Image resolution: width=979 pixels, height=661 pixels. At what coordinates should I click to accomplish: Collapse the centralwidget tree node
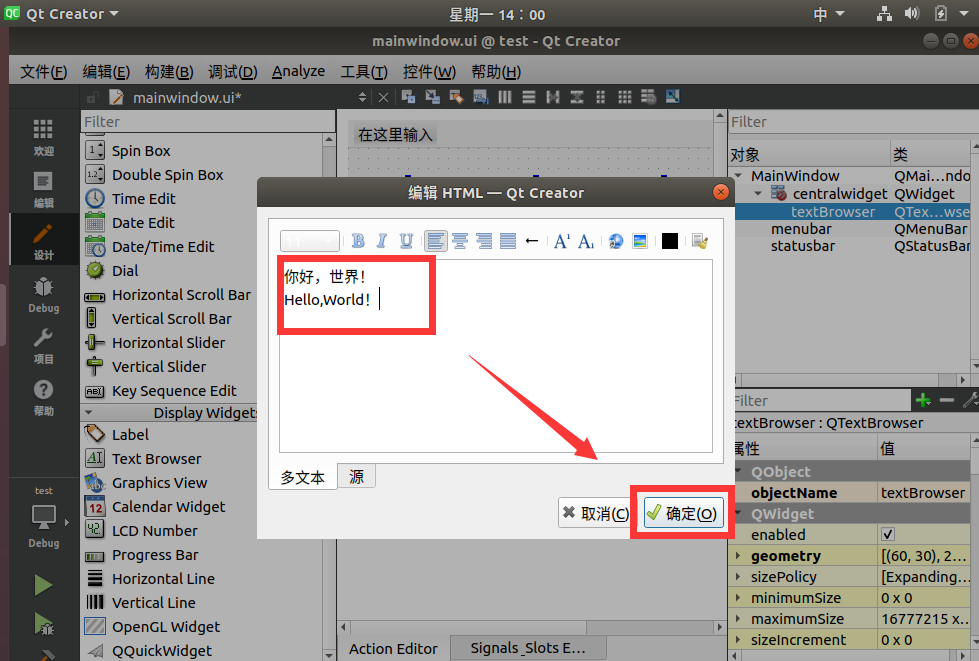(758, 193)
